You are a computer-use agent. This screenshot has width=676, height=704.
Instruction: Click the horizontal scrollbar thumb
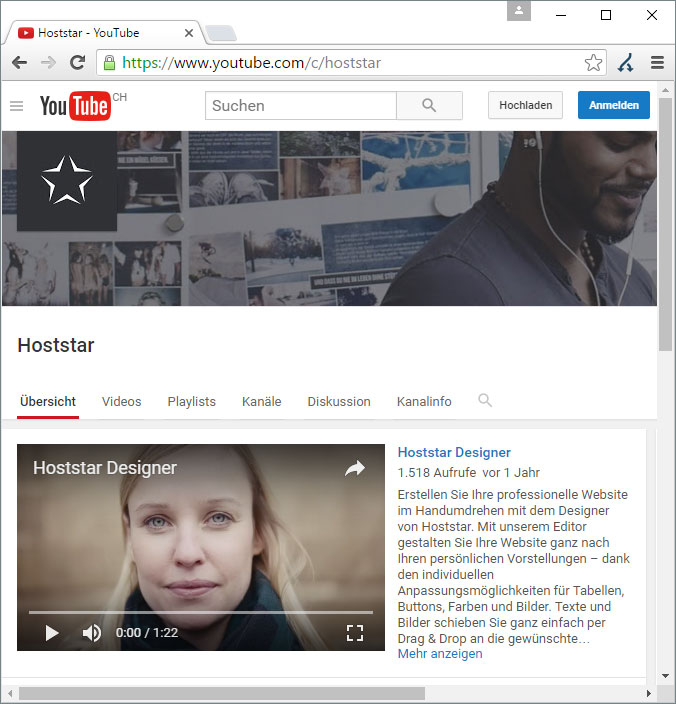[222, 693]
